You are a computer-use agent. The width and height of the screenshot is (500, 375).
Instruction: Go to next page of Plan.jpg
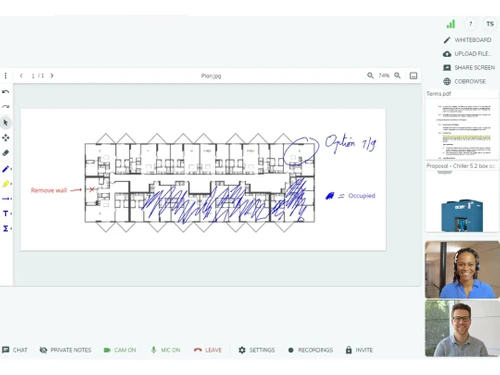52,76
